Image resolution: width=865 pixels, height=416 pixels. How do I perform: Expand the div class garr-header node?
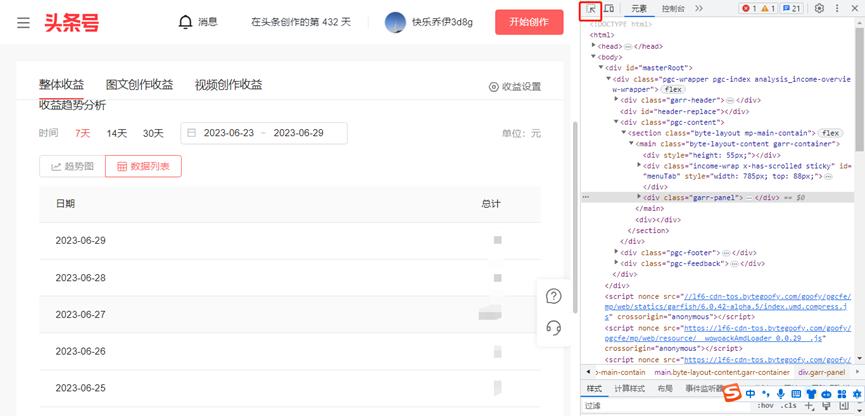click(616, 100)
